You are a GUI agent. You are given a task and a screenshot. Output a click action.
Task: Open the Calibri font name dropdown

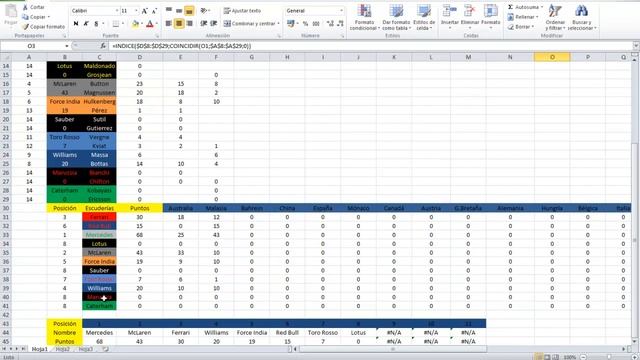coord(117,11)
